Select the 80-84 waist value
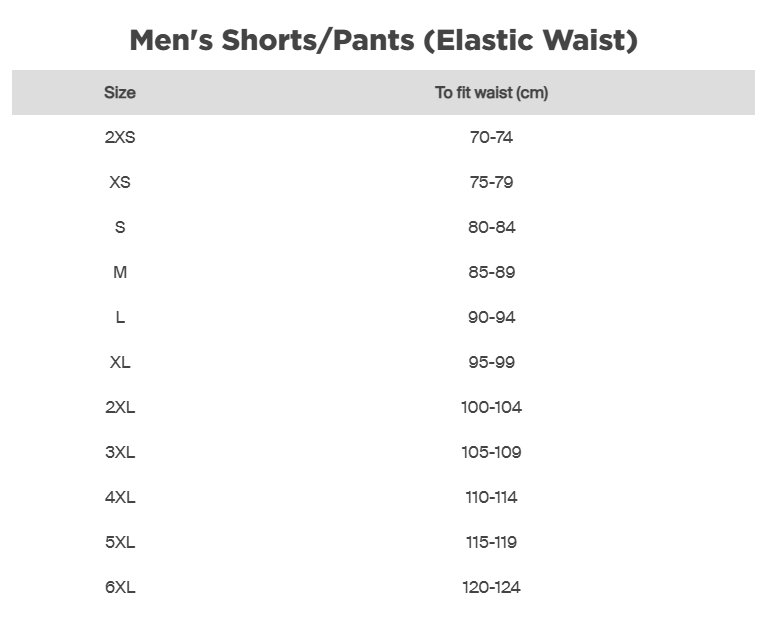The image size is (768, 630). (x=491, y=227)
